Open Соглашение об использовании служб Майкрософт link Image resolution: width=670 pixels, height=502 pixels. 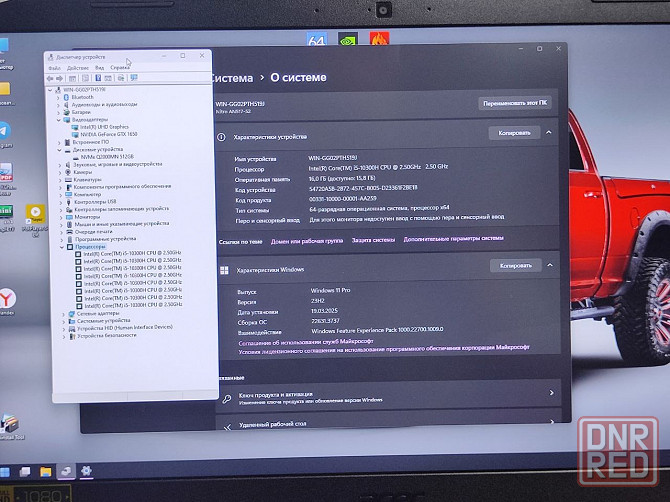coord(306,342)
